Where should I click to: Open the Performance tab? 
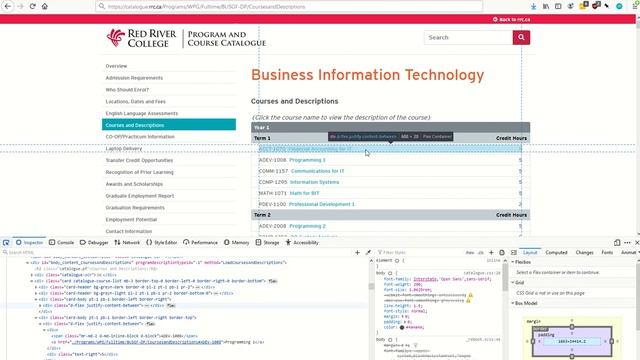[200, 242]
